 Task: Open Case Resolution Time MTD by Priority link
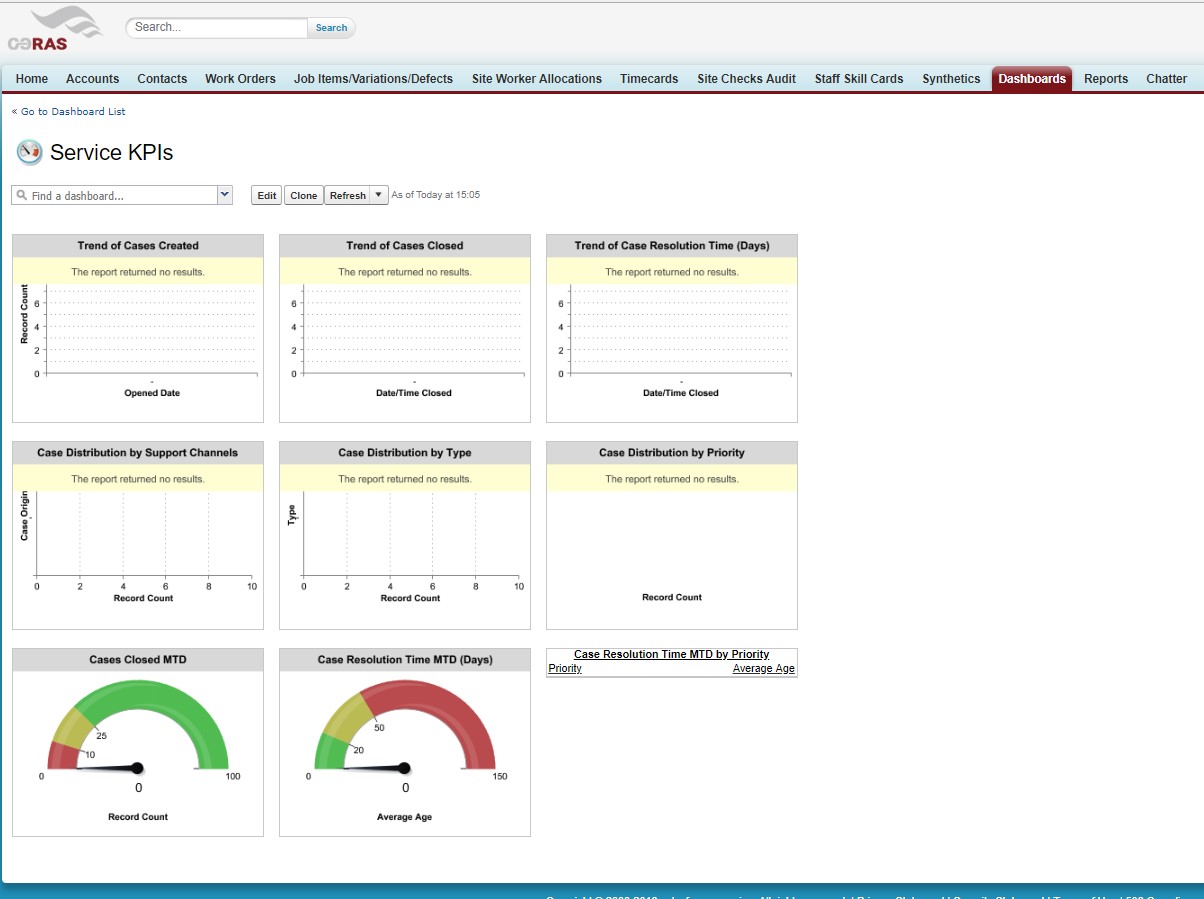coord(672,654)
